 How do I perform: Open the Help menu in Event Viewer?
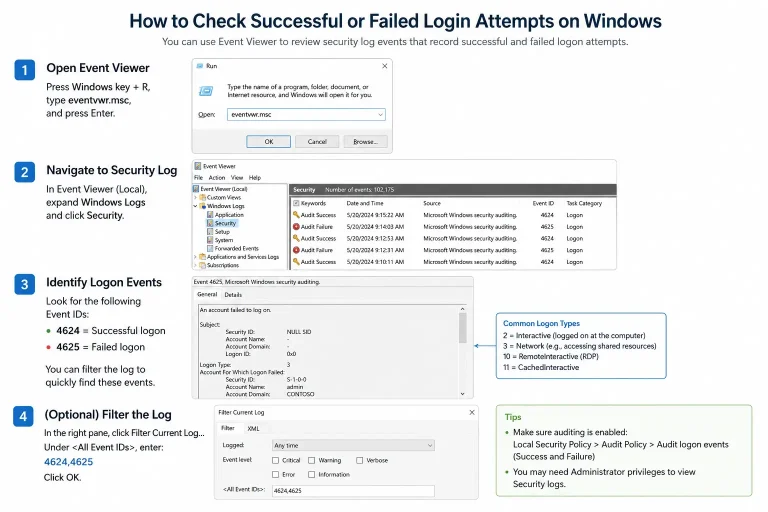255,177
